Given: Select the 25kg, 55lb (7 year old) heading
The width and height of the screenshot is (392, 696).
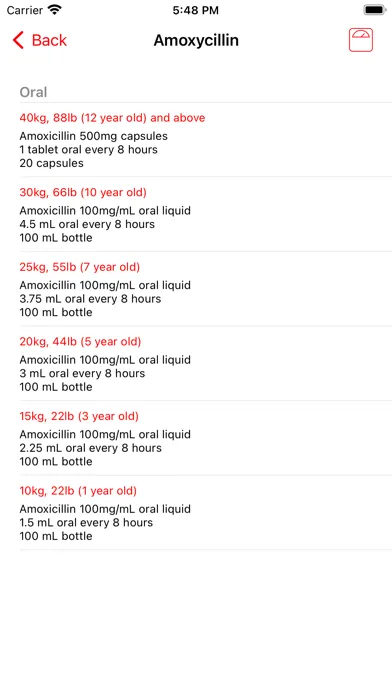Looking at the screenshot, I should (80, 267).
